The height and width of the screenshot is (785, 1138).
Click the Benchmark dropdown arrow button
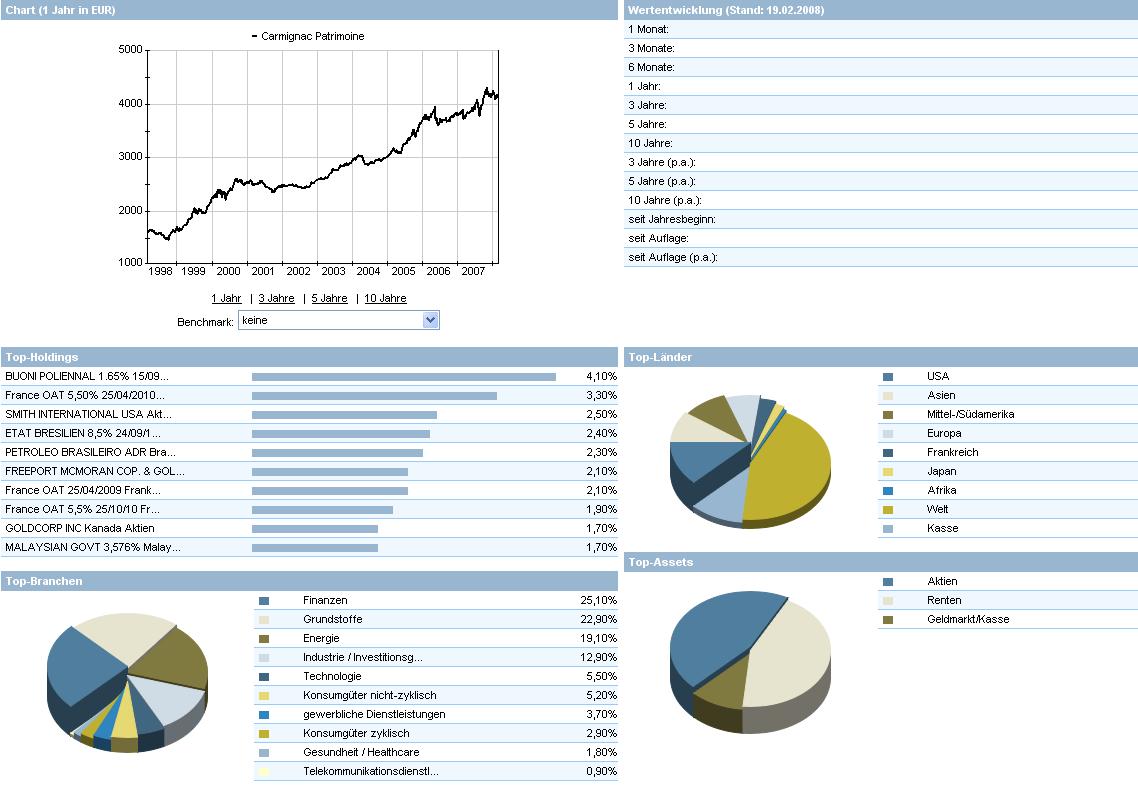[x=430, y=320]
